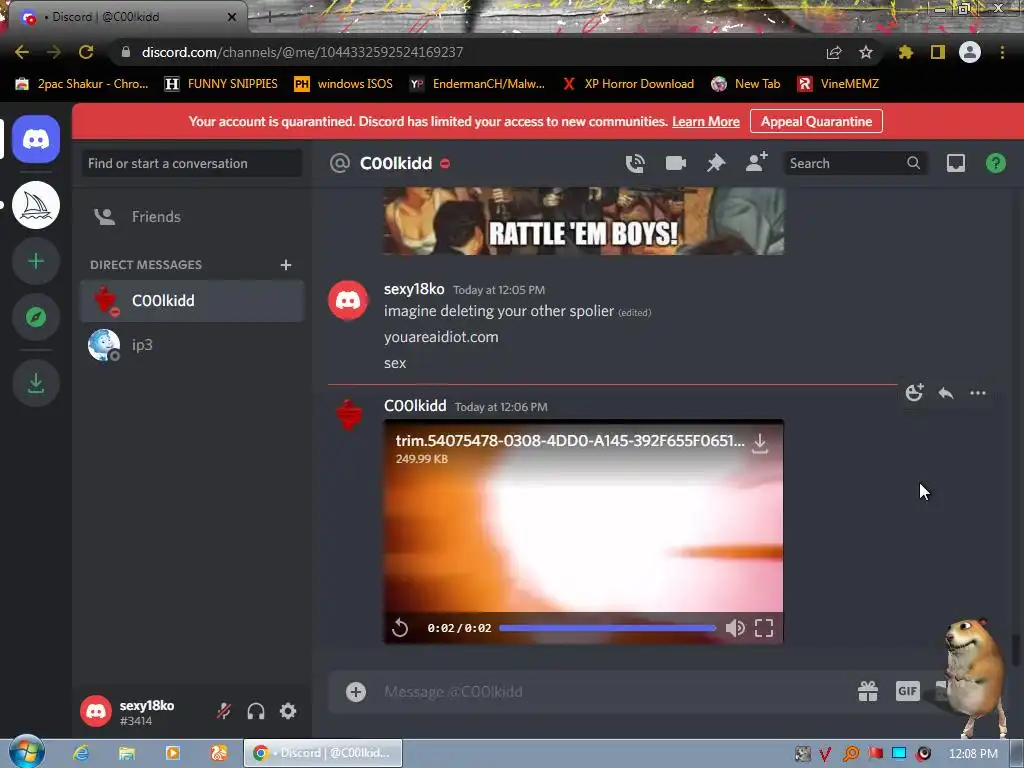
Task: Open Internet Explorer taskbar icon
Action: (81, 753)
